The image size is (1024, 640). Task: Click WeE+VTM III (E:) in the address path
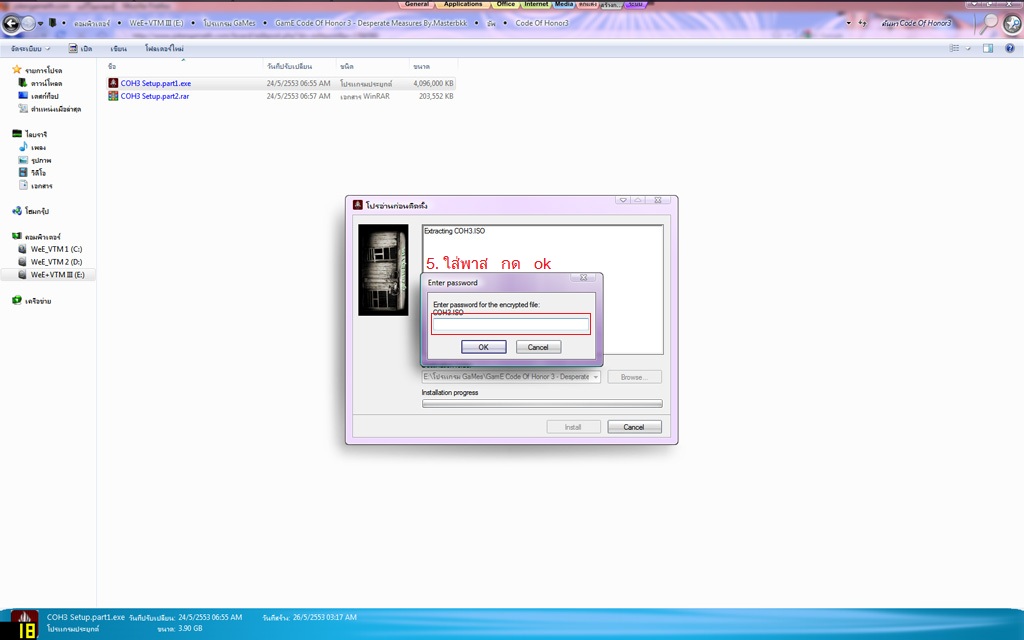point(156,23)
